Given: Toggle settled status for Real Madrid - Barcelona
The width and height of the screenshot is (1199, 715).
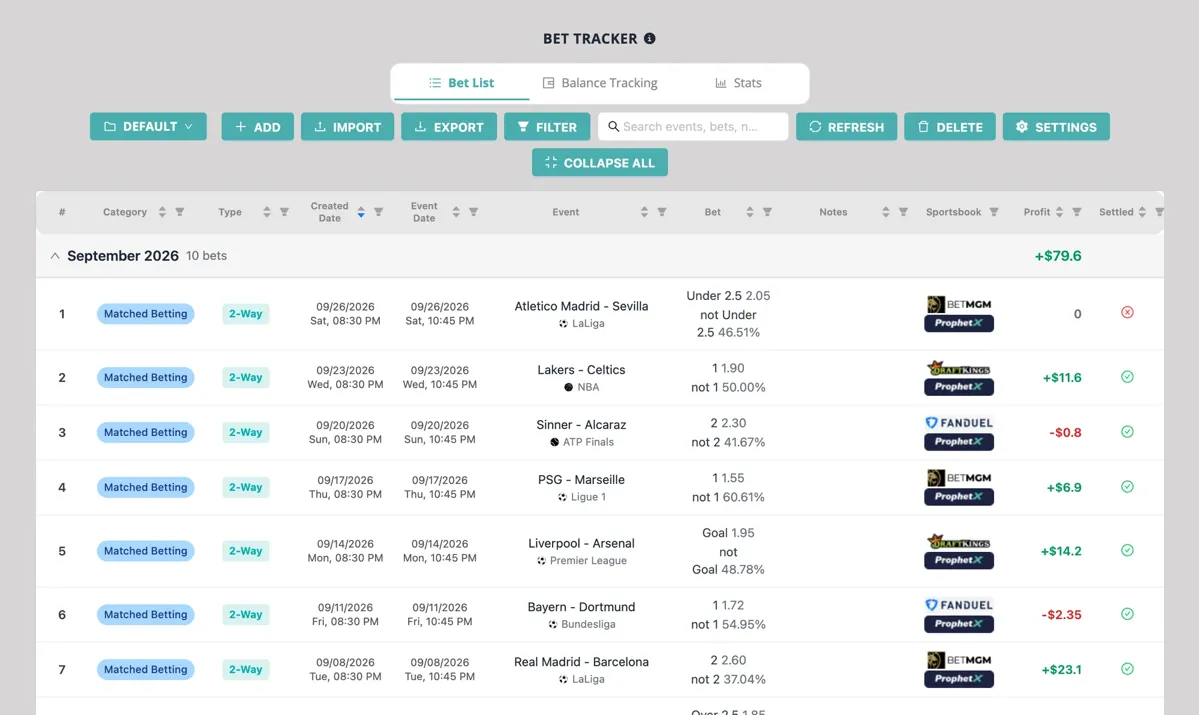Looking at the screenshot, I should pos(1127,668).
